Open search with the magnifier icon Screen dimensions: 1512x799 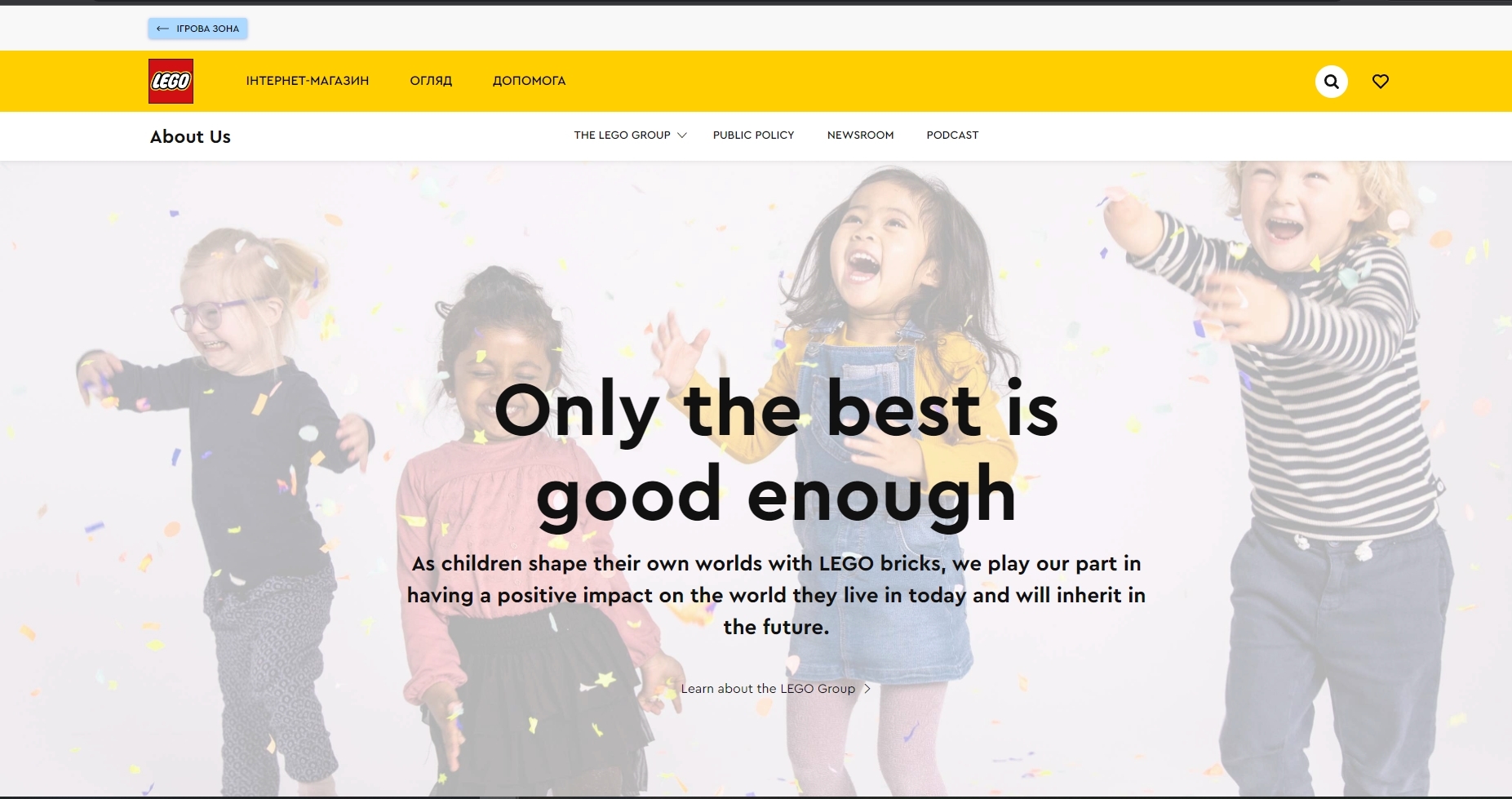tap(1331, 81)
